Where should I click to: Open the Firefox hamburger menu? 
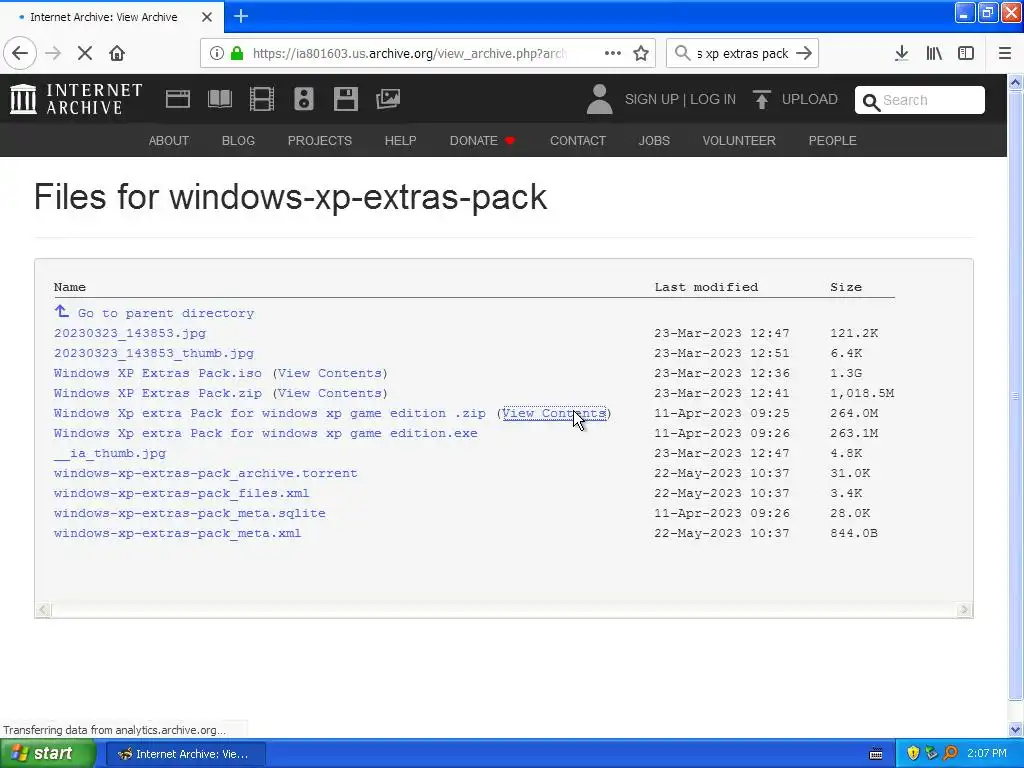1005,53
